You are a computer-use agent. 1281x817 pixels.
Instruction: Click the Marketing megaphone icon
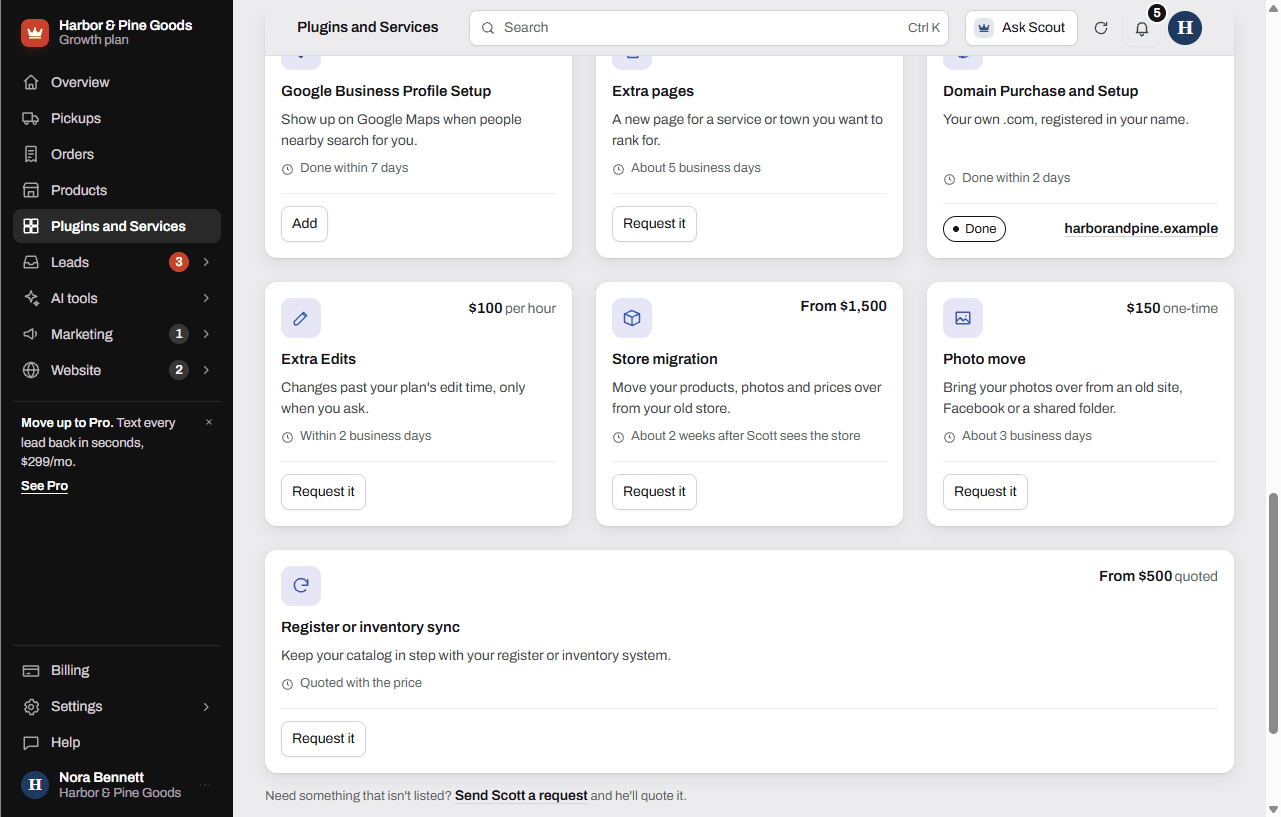(31, 334)
